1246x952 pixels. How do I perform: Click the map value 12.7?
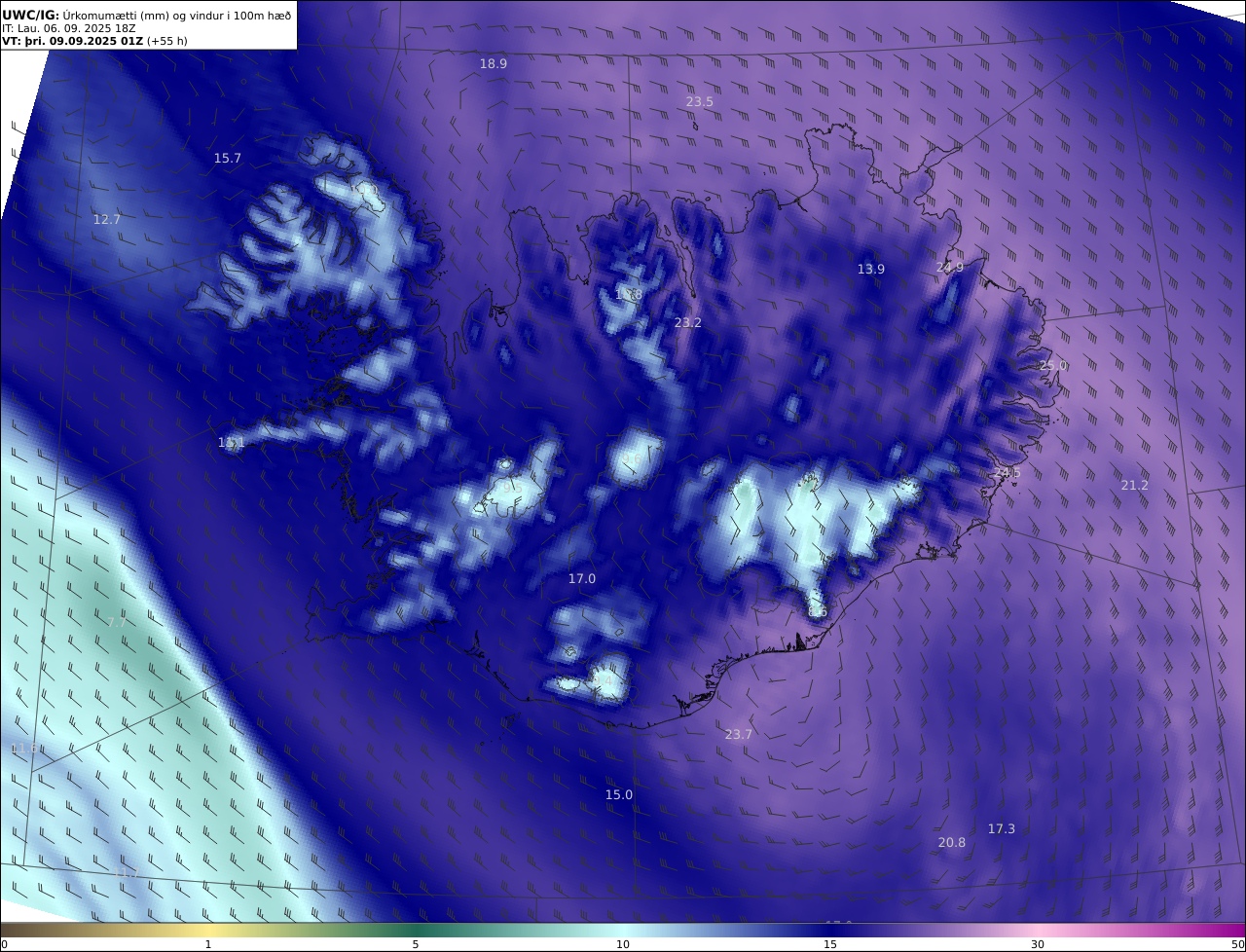pyautogui.click(x=107, y=219)
